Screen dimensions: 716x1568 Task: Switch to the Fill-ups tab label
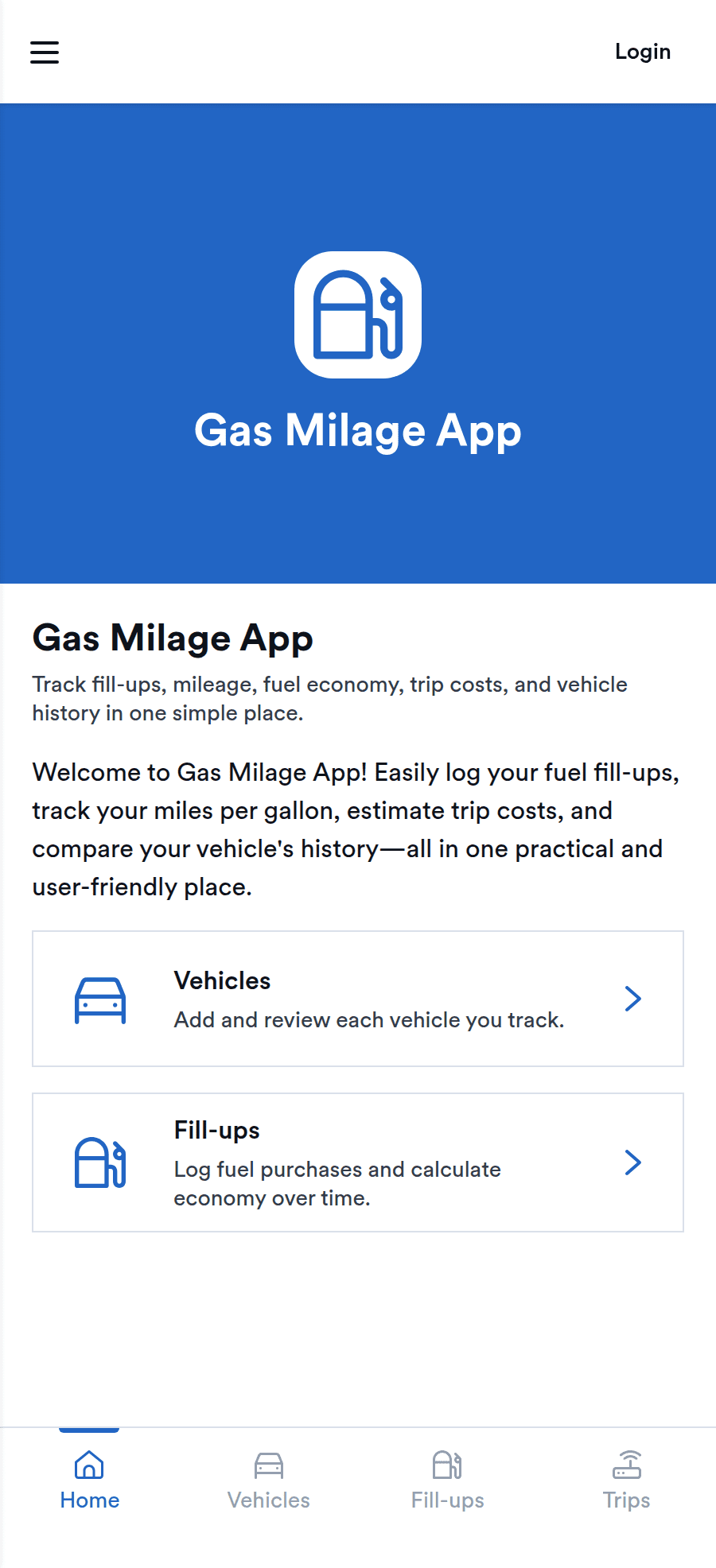448,1500
